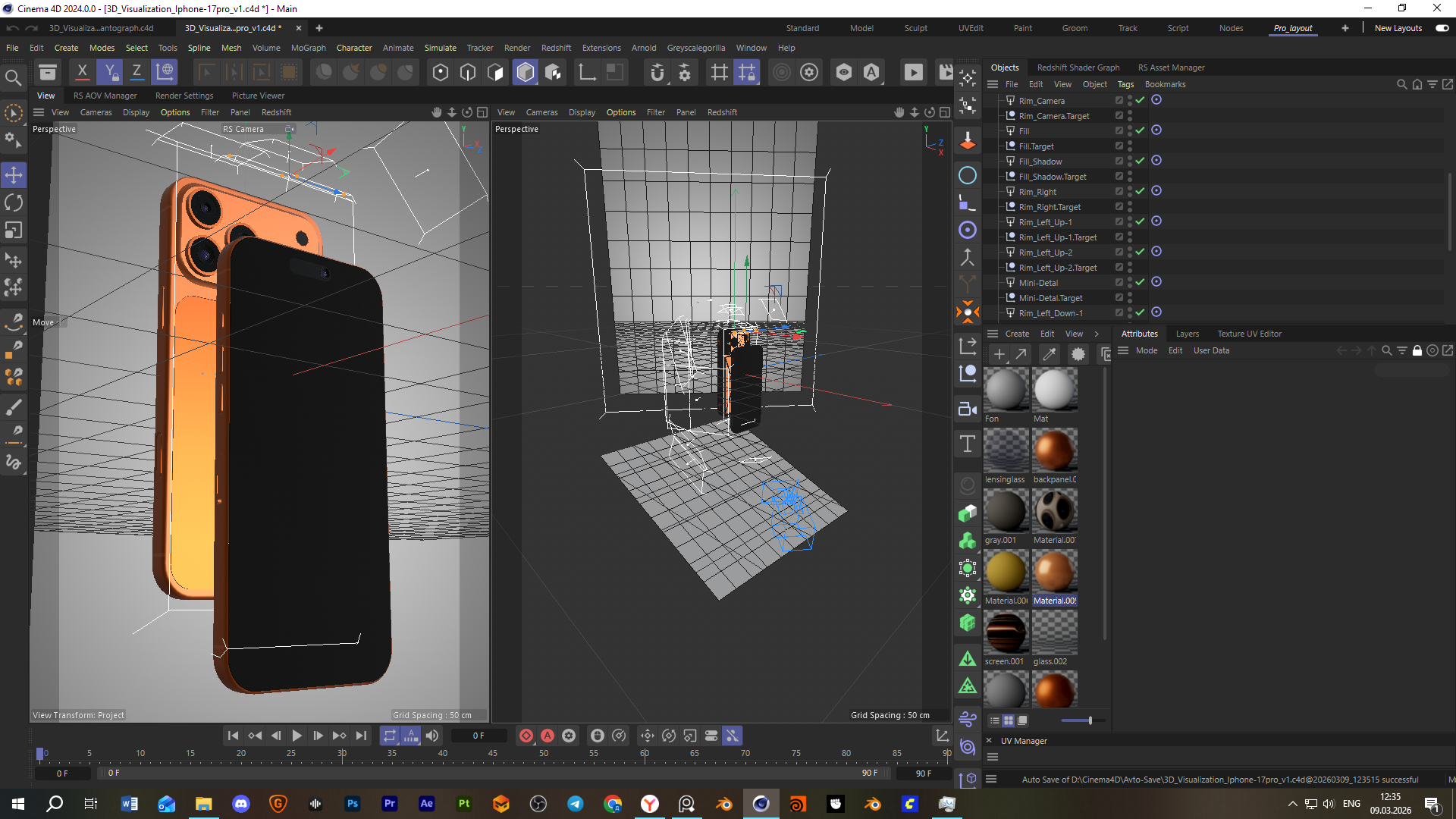Image resolution: width=1456 pixels, height=819 pixels.
Task: Switch to the Layers tab
Action: 1187,334
